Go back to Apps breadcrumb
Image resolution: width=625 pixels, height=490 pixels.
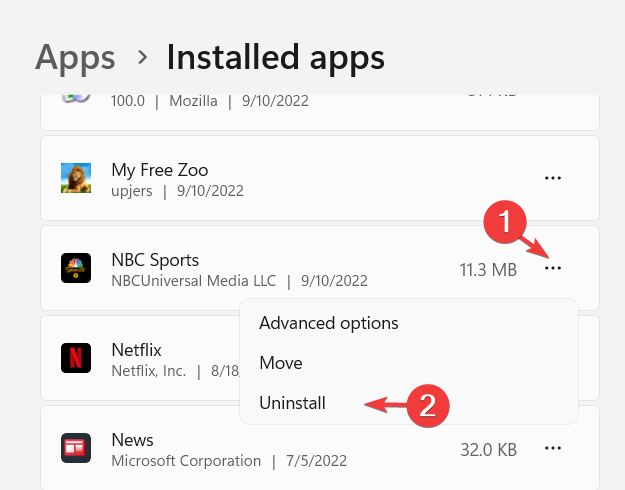[x=75, y=59]
